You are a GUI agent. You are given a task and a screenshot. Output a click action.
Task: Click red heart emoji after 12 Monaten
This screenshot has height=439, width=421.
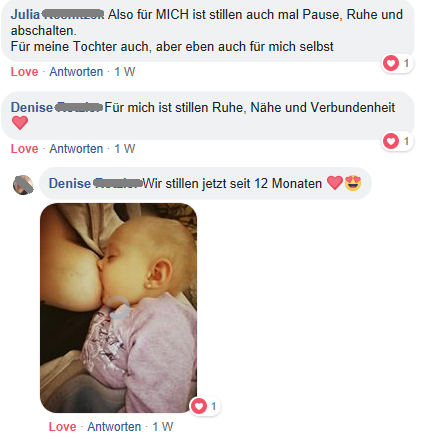[335, 183]
